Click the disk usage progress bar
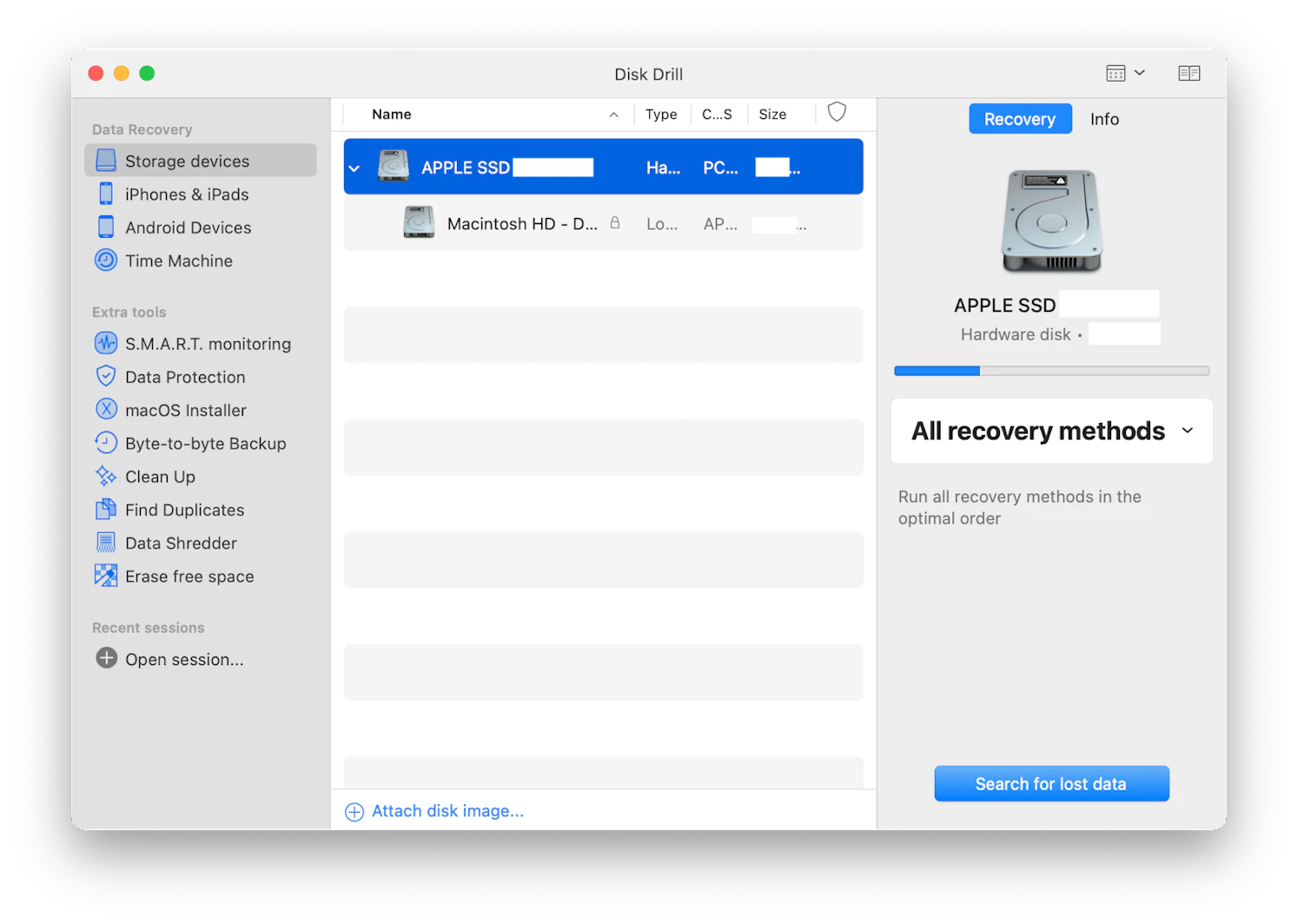Image resolution: width=1298 pixels, height=924 pixels. tap(1051, 371)
